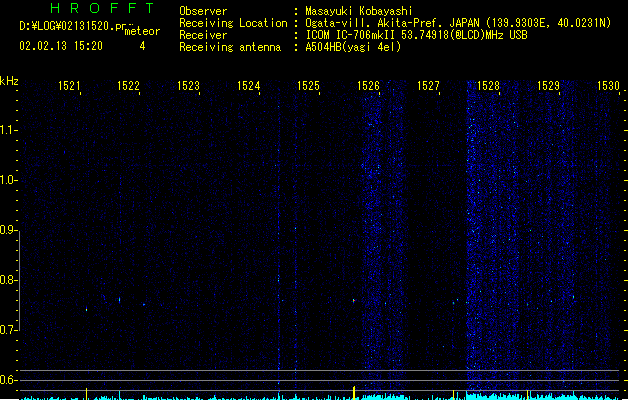Select the ICOM IC-706mkII receiver text
Image resolution: width=629 pixels, height=400 pixels.
pyautogui.click(x=416, y=35)
